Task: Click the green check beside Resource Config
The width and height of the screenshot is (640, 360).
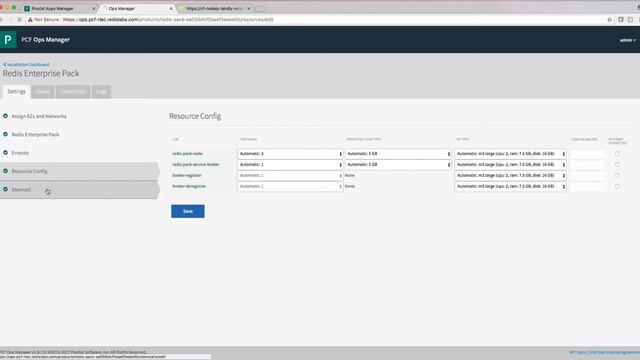Action: pyautogui.click(x=5, y=171)
